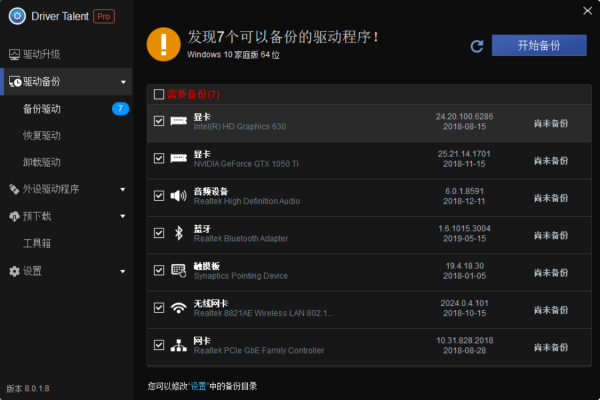
Task: Click the Synaptics Pointing Device name
Action: click(241, 276)
